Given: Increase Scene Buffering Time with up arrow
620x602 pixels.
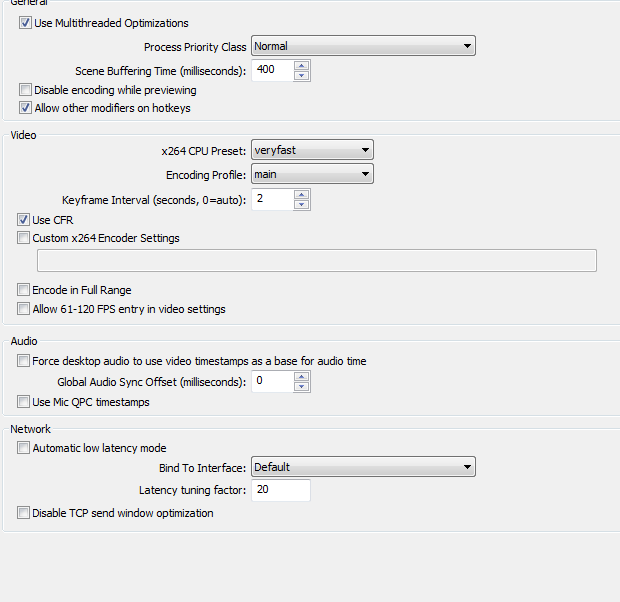Looking at the screenshot, I should point(302,66).
